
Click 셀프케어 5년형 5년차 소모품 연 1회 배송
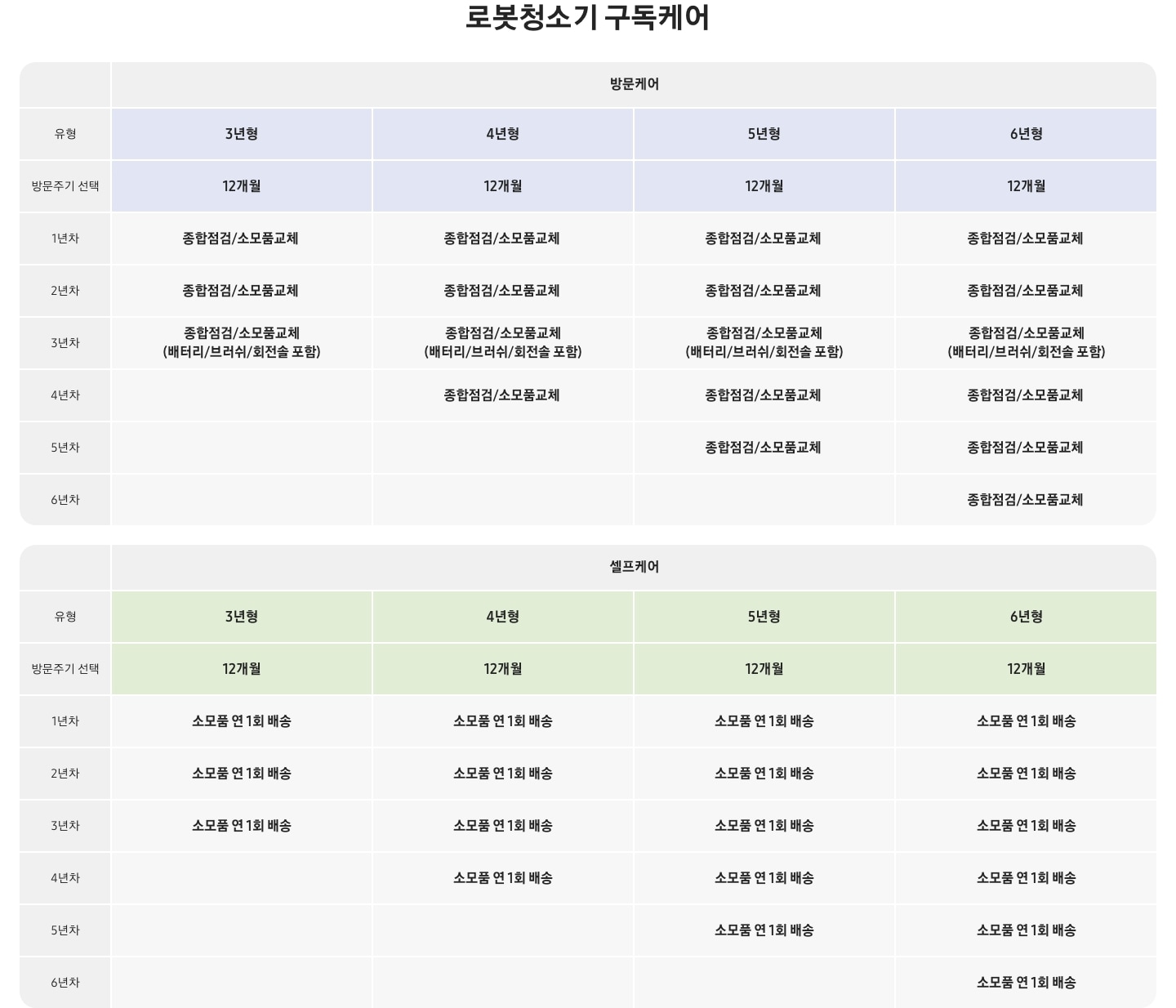tap(764, 930)
